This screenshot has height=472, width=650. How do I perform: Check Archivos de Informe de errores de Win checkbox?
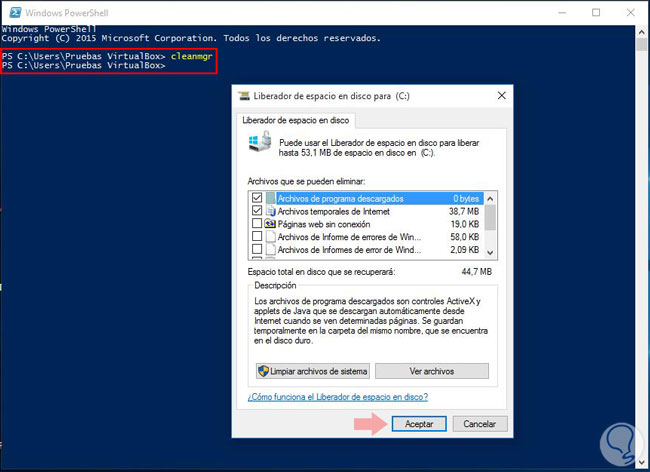tap(257, 236)
